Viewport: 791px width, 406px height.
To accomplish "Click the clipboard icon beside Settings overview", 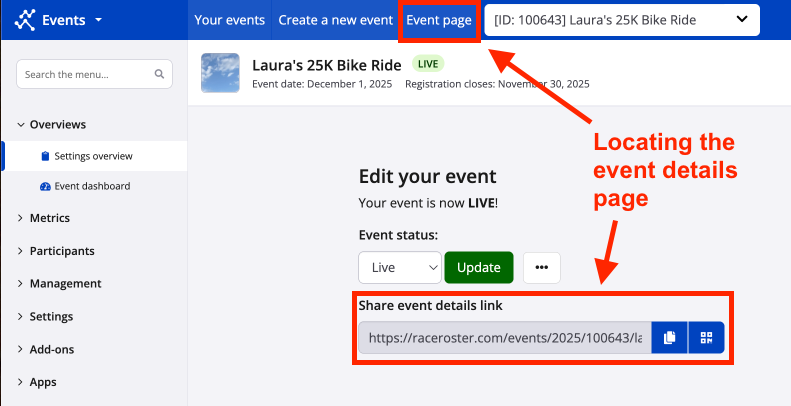I will click(x=45, y=156).
